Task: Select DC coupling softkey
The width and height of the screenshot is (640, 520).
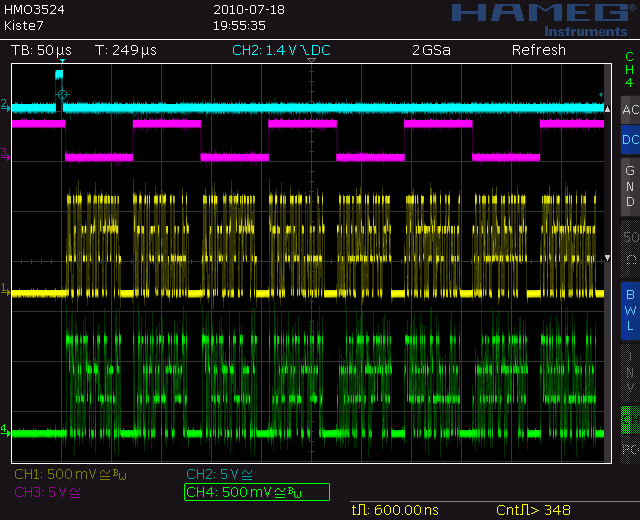Action: coord(630,140)
